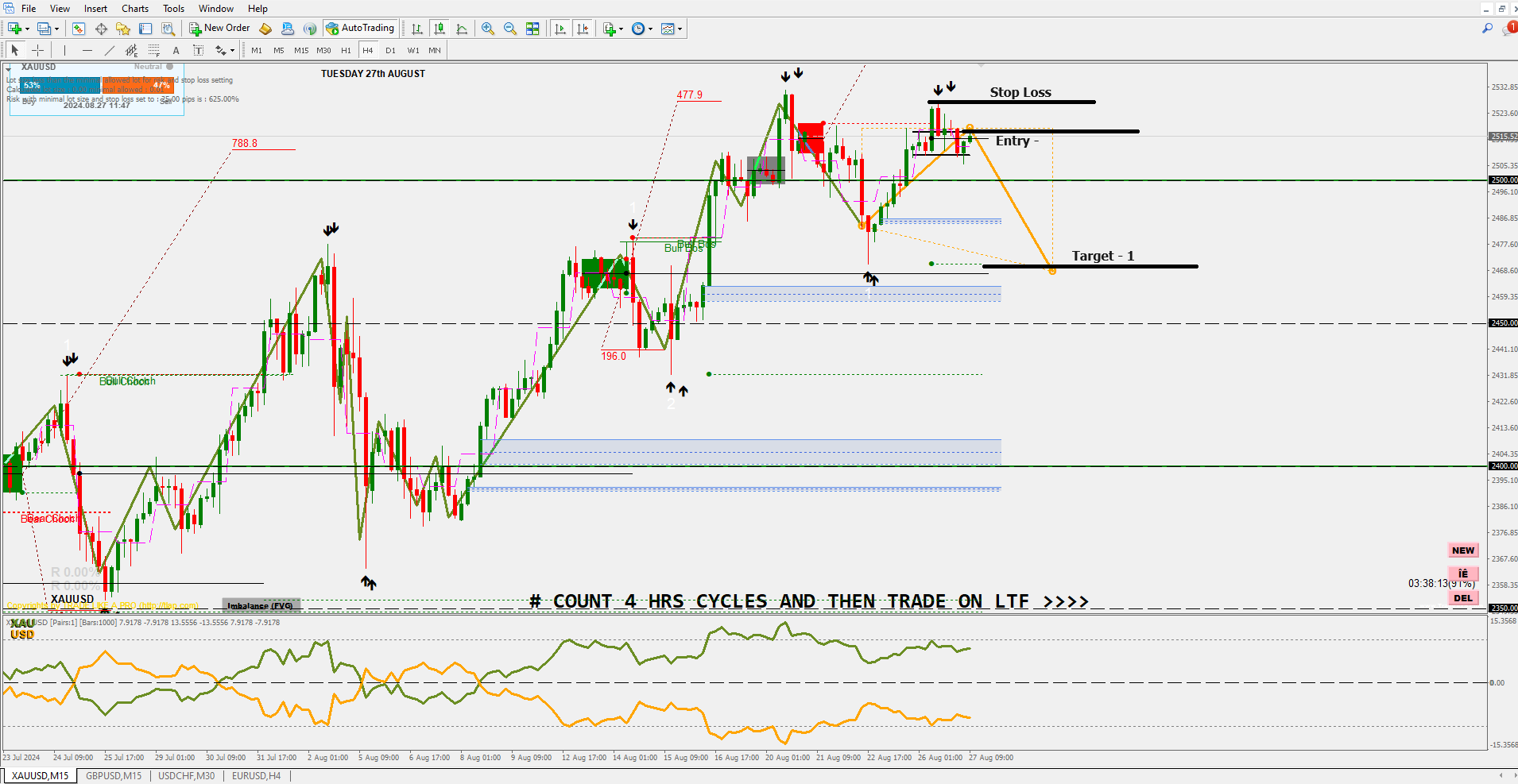The width and height of the screenshot is (1518, 784).
Task: Toggle chart Auto Scroll
Action: [x=560, y=29]
